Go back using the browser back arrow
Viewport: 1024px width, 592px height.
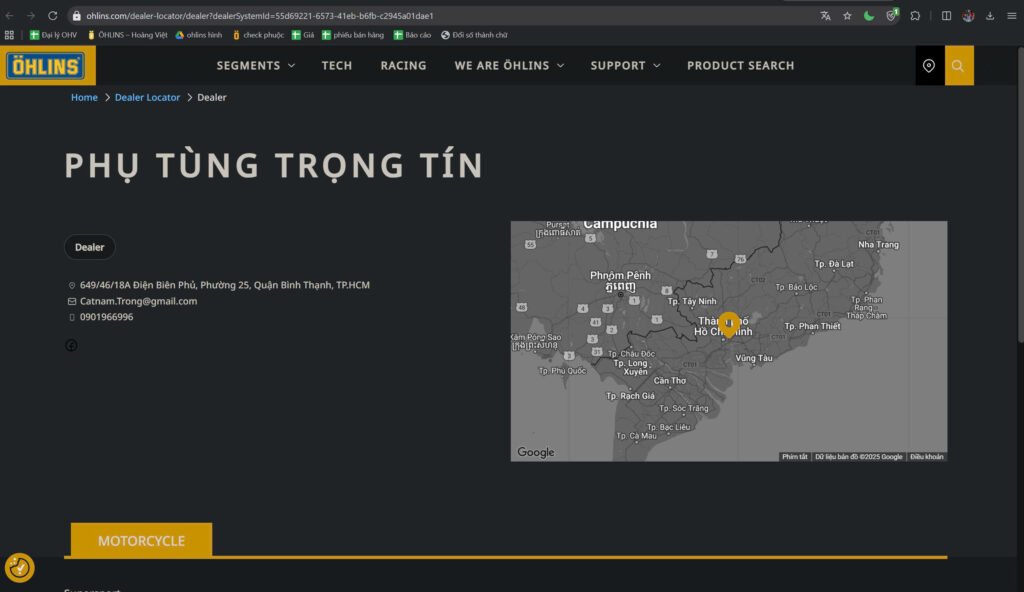tap(10, 16)
